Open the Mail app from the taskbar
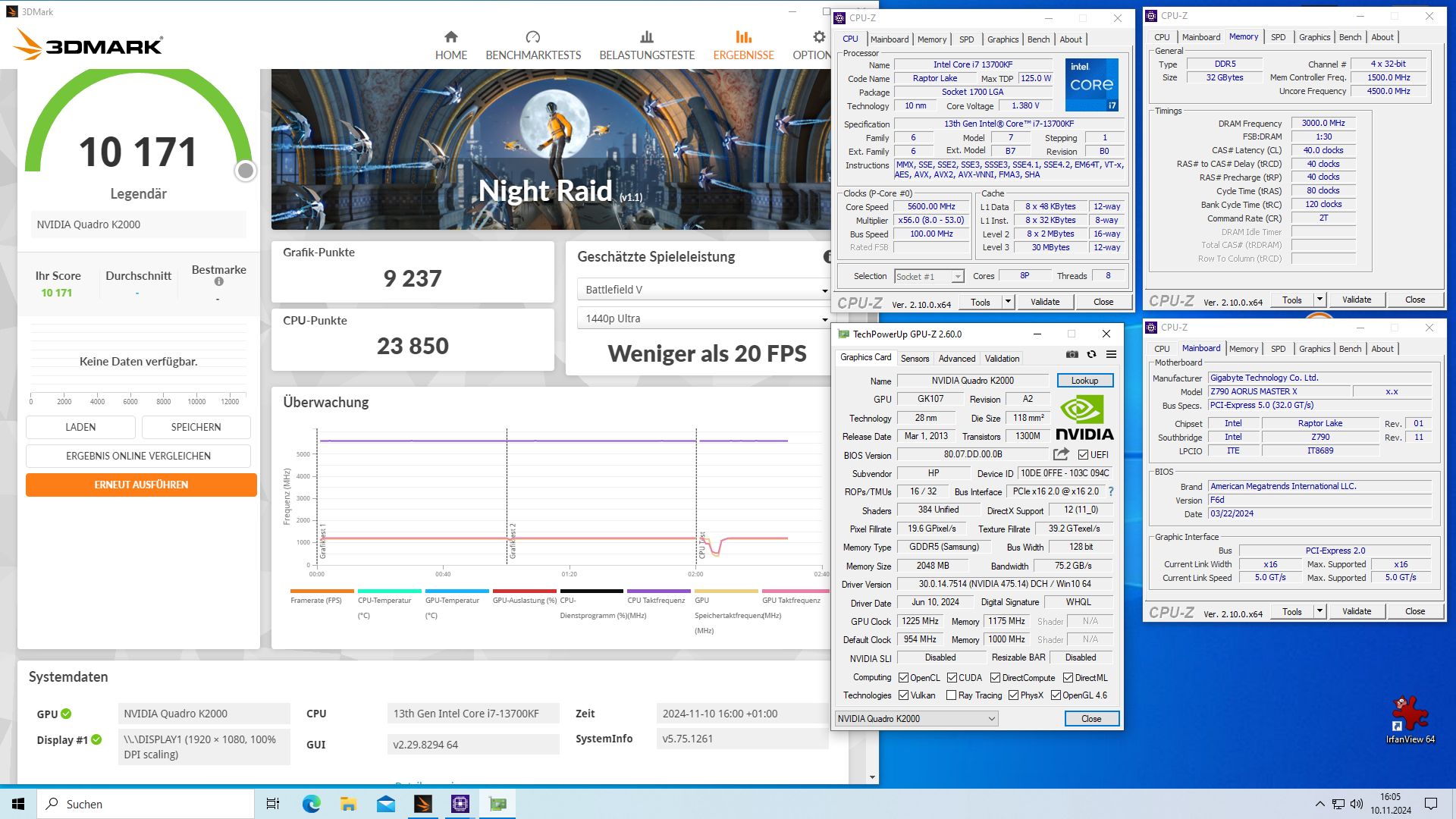Screen dimensions: 1456x819 pos(385,804)
